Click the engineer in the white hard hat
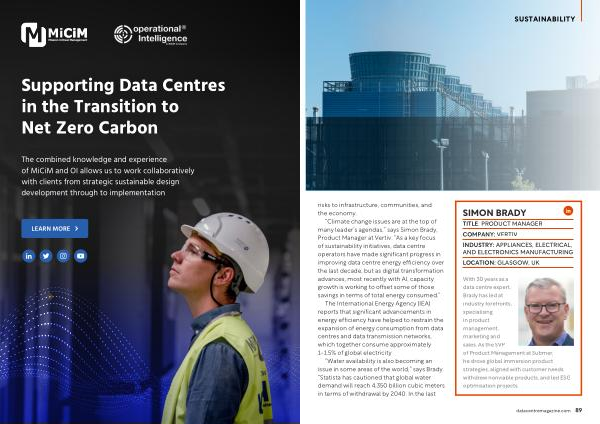 (x=217, y=318)
